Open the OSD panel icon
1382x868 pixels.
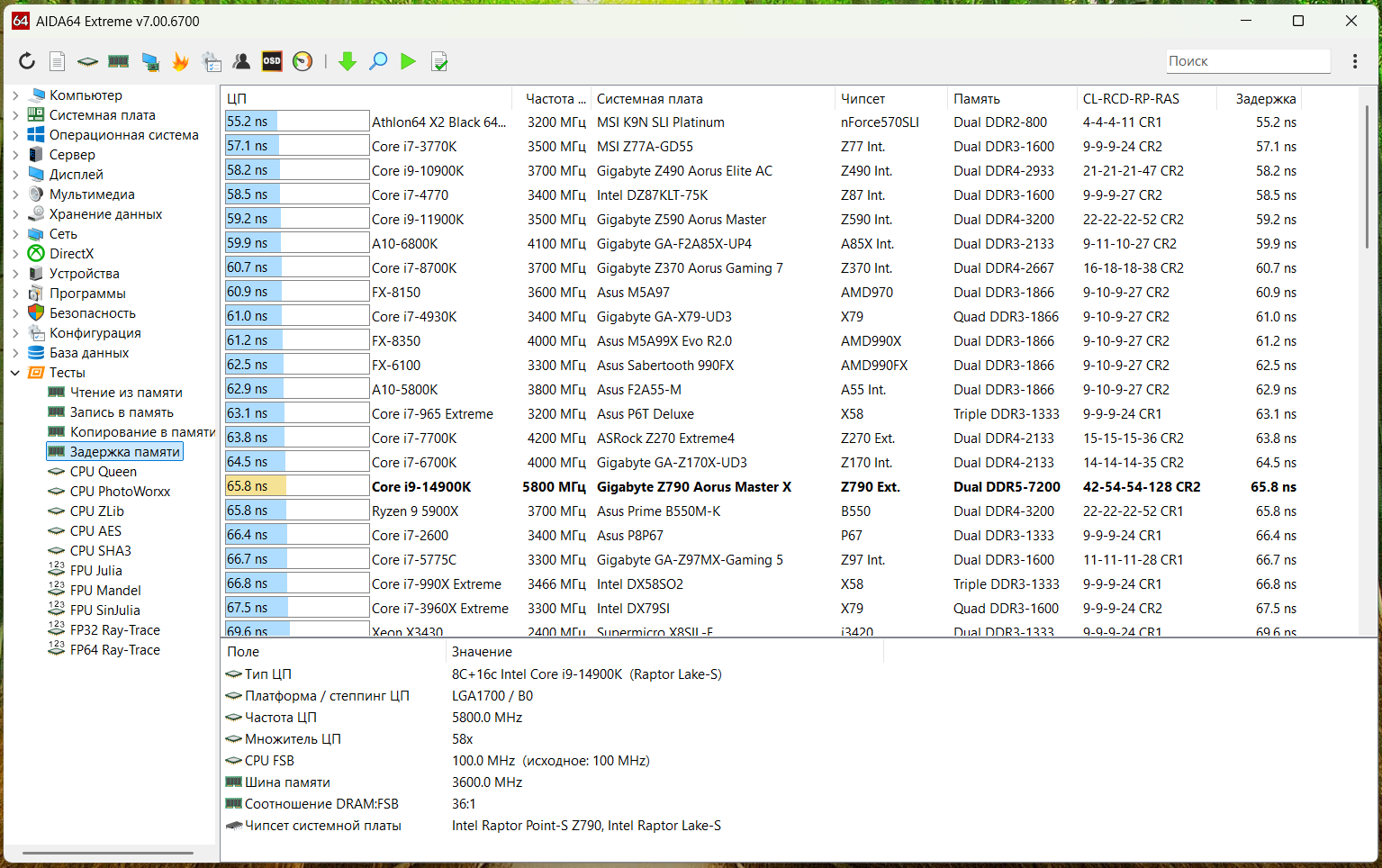272,61
